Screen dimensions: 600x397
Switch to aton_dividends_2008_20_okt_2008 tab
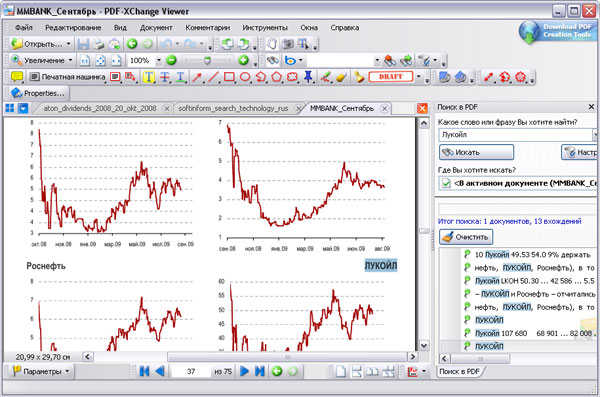[100, 108]
